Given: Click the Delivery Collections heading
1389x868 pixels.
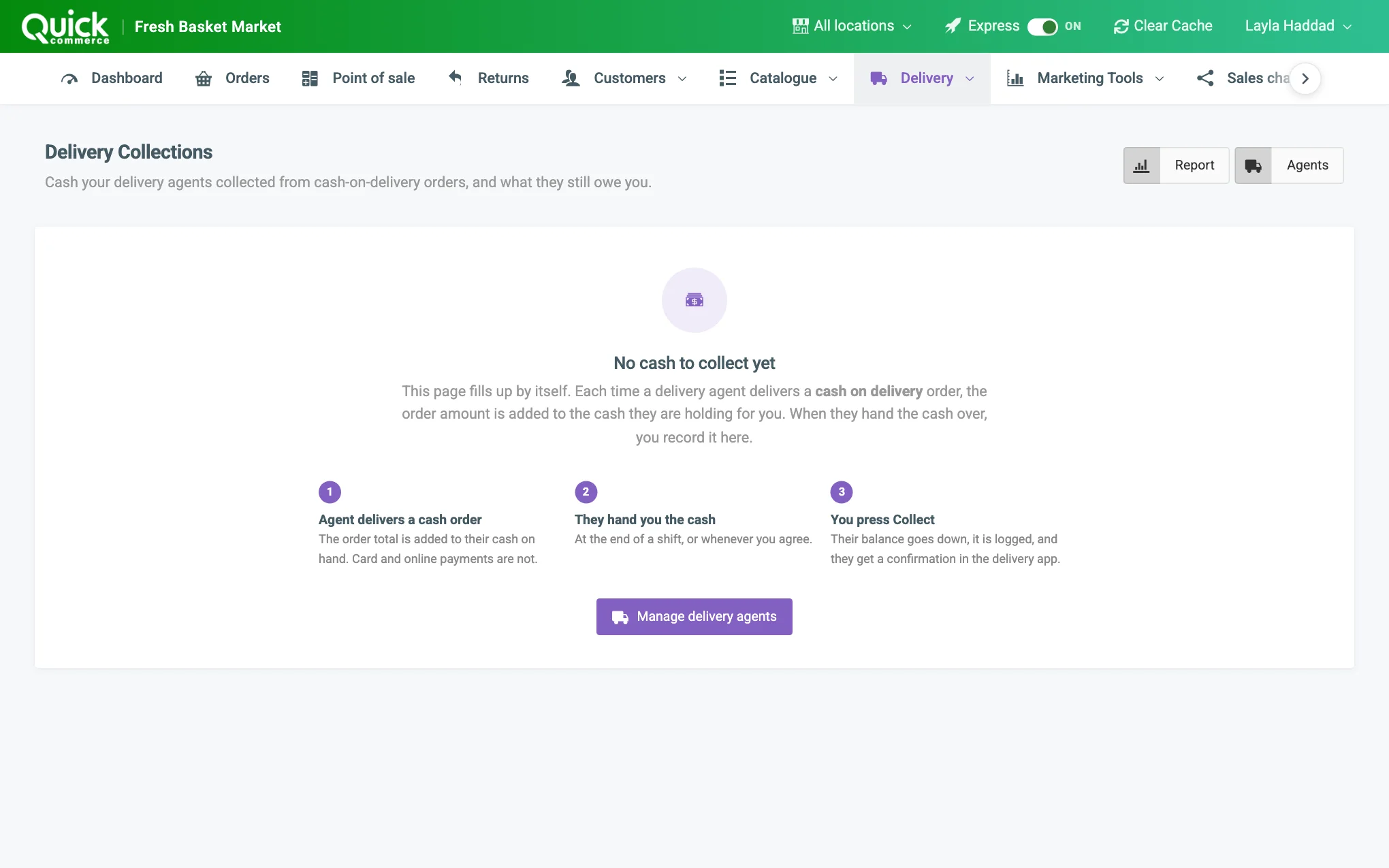Looking at the screenshot, I should coord(129,152).
